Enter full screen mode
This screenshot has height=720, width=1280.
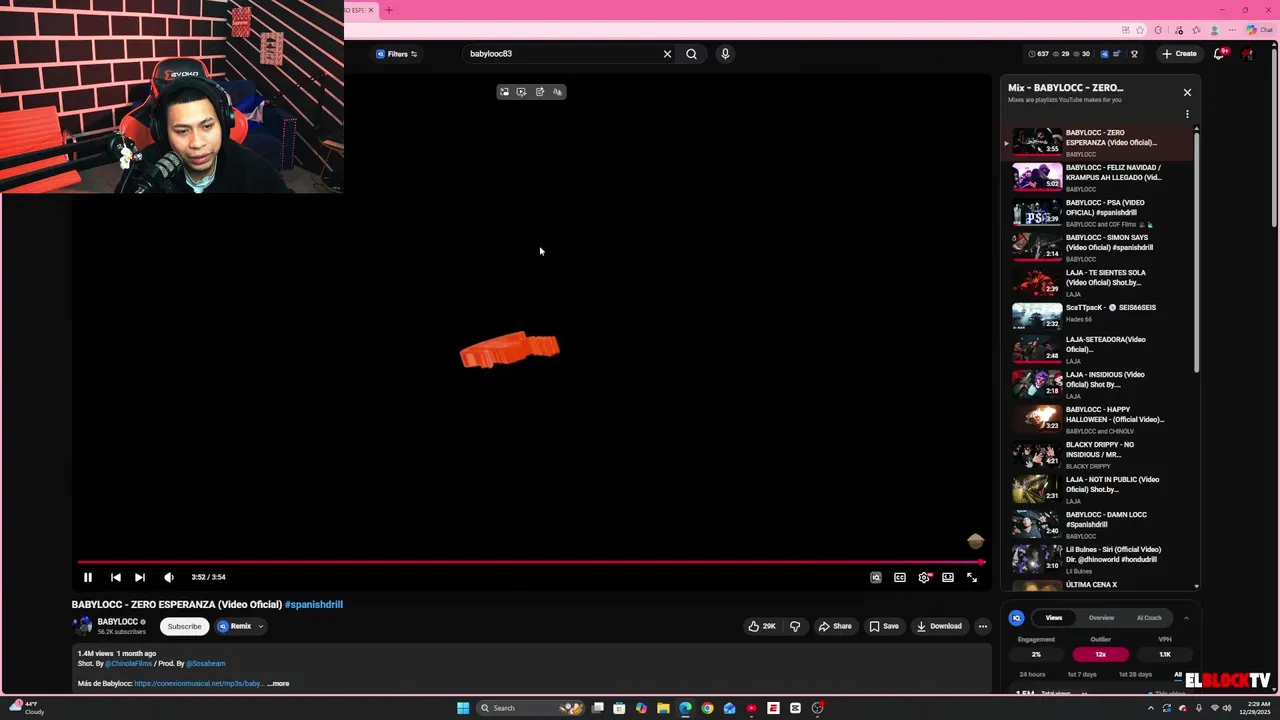(x=972, y=577)
